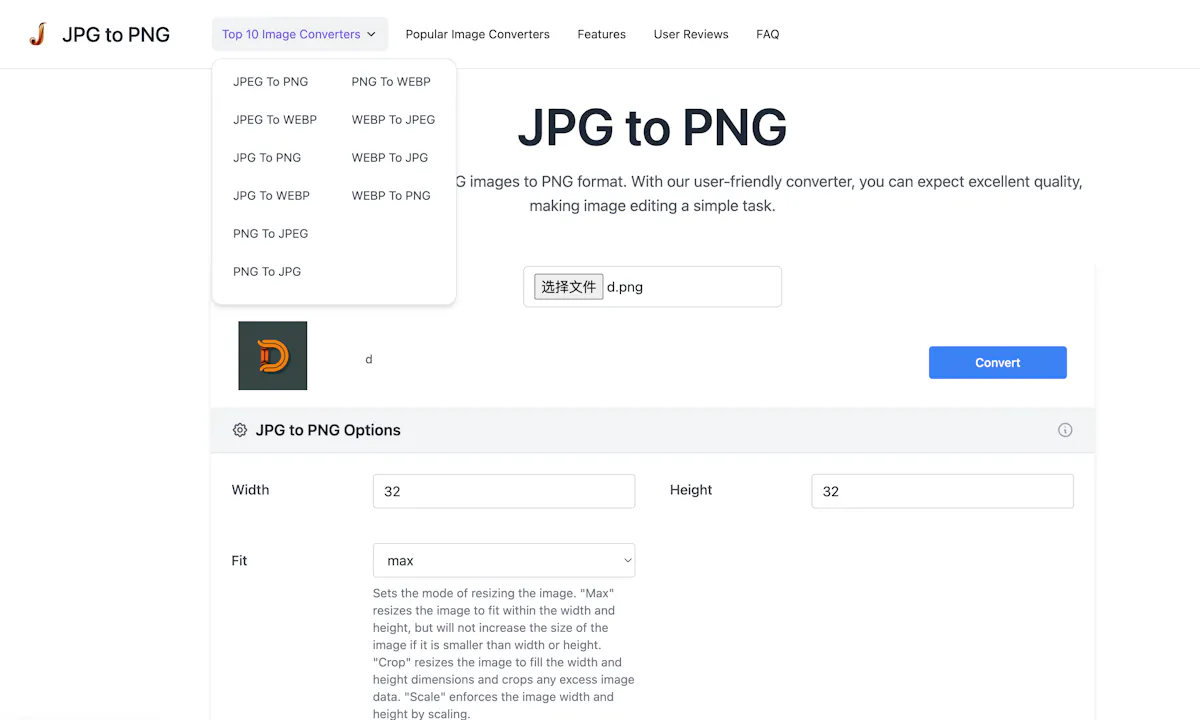
Task: Choose WEBP To PNG menu entry
Action: pos(391,196)
